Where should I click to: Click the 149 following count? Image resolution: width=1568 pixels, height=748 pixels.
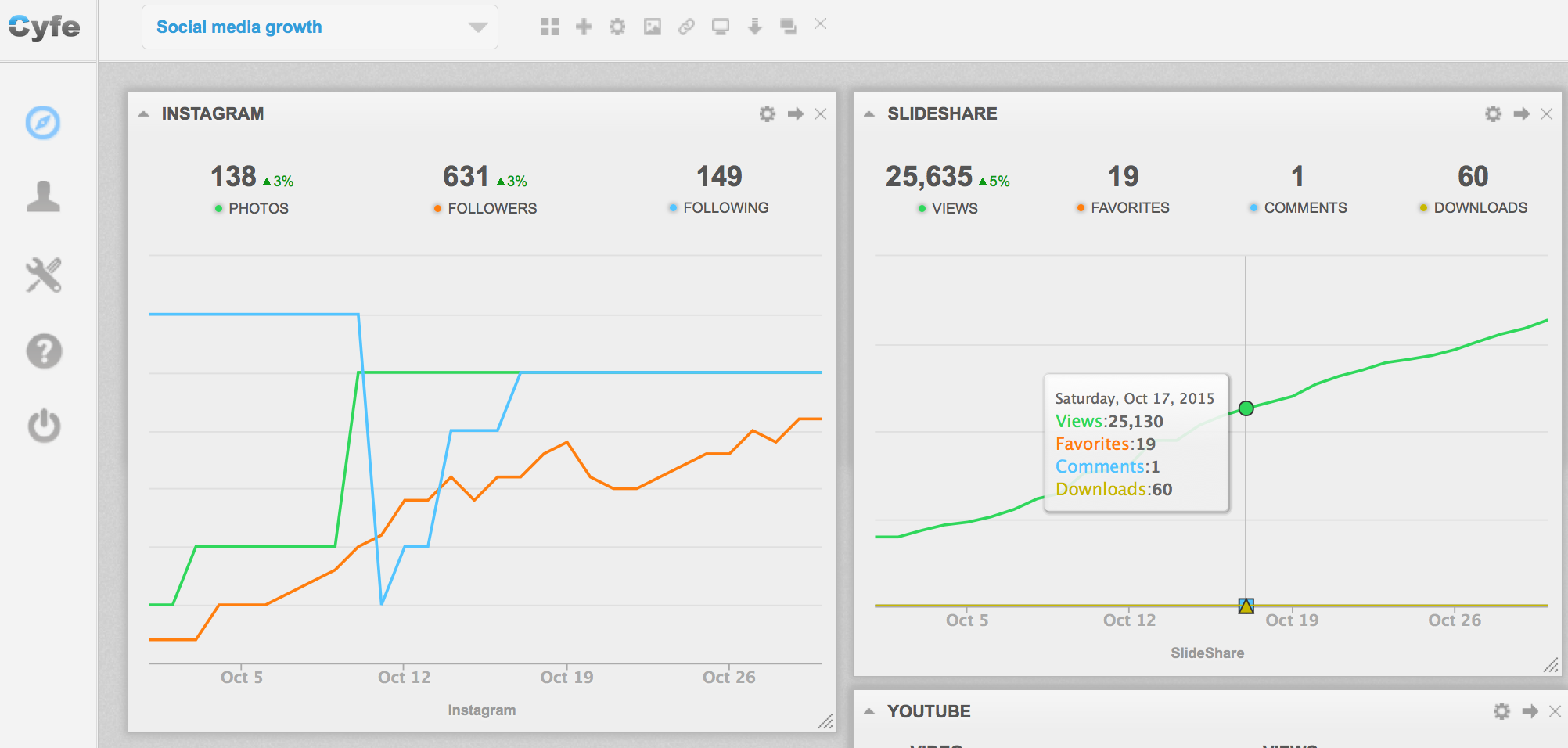[x=719, y=177]
